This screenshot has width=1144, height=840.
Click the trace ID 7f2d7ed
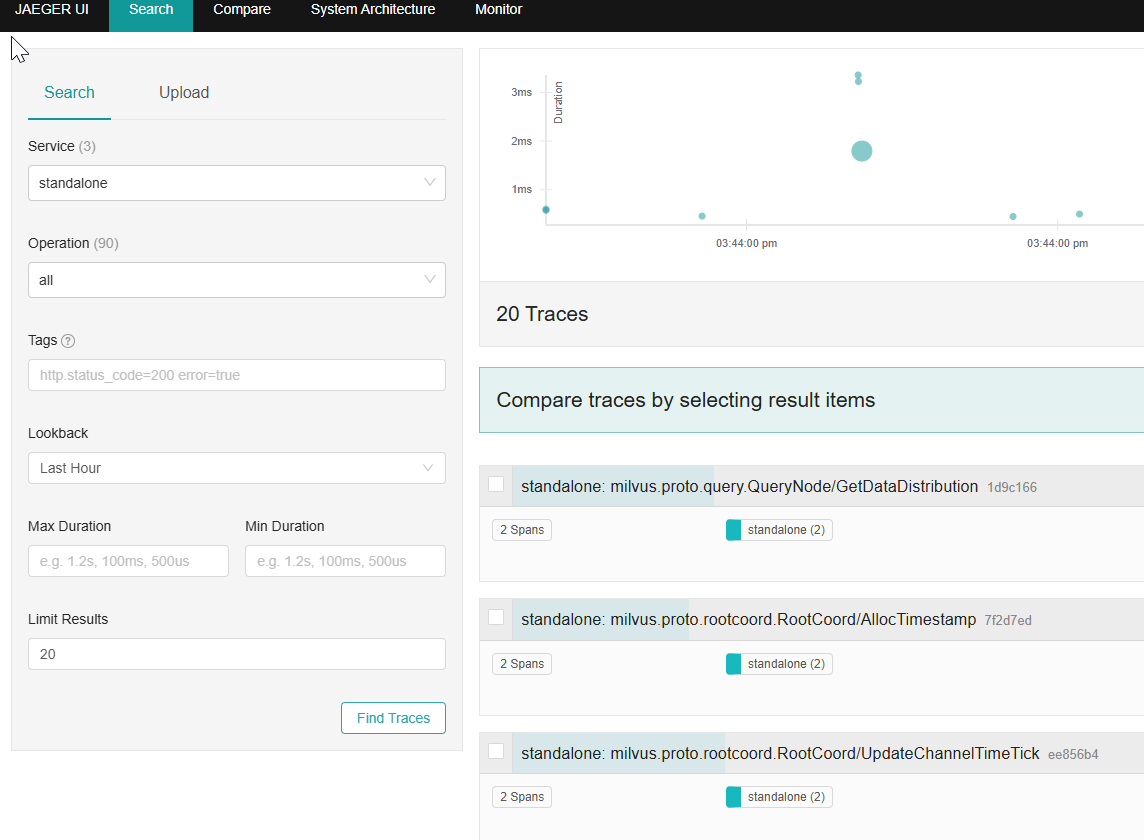(x=1008, y=620)
